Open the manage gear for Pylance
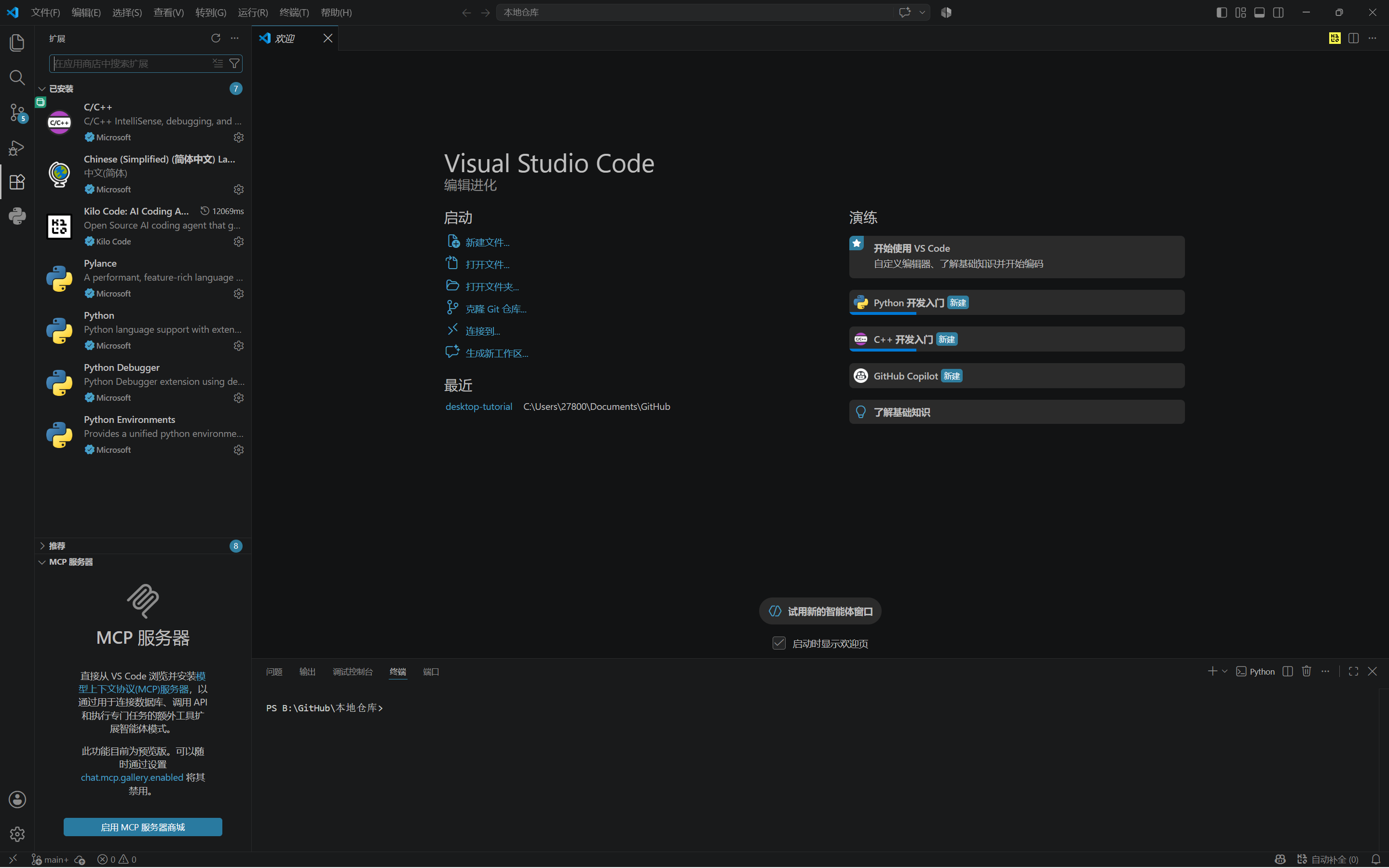 coord(239,293)
